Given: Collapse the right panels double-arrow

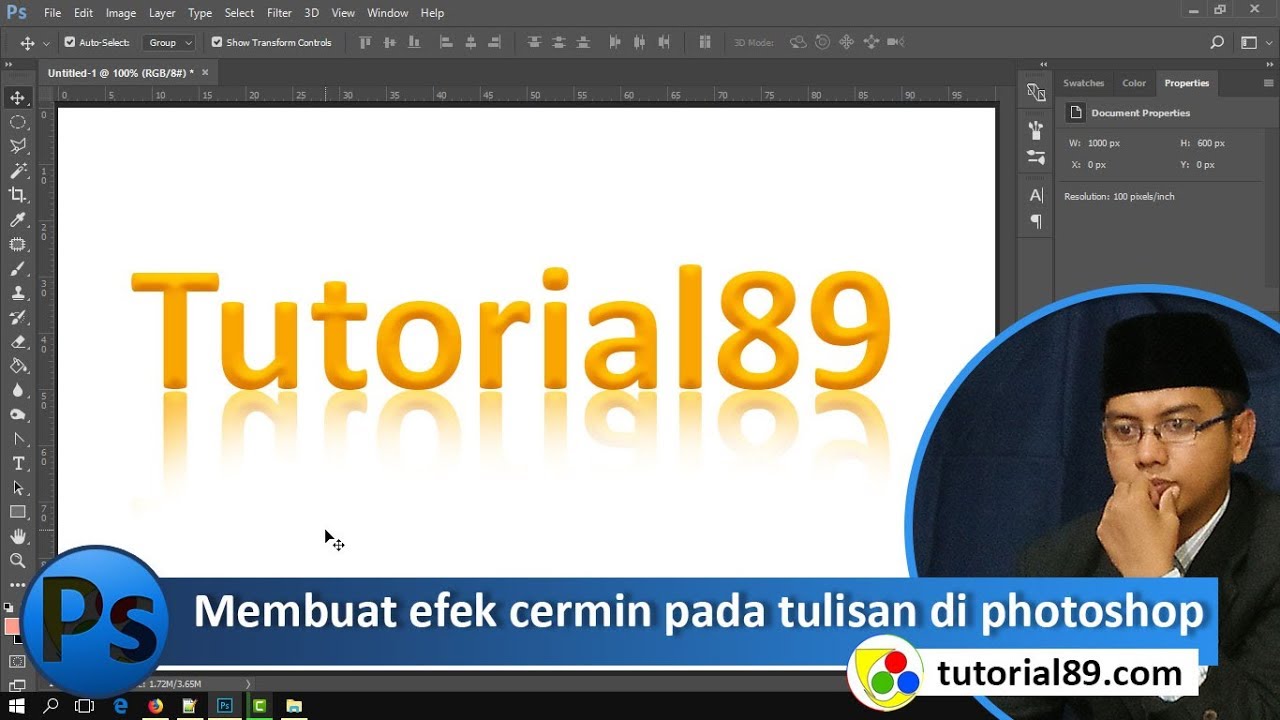Looking at the screenshot, I should point(1268,65).
